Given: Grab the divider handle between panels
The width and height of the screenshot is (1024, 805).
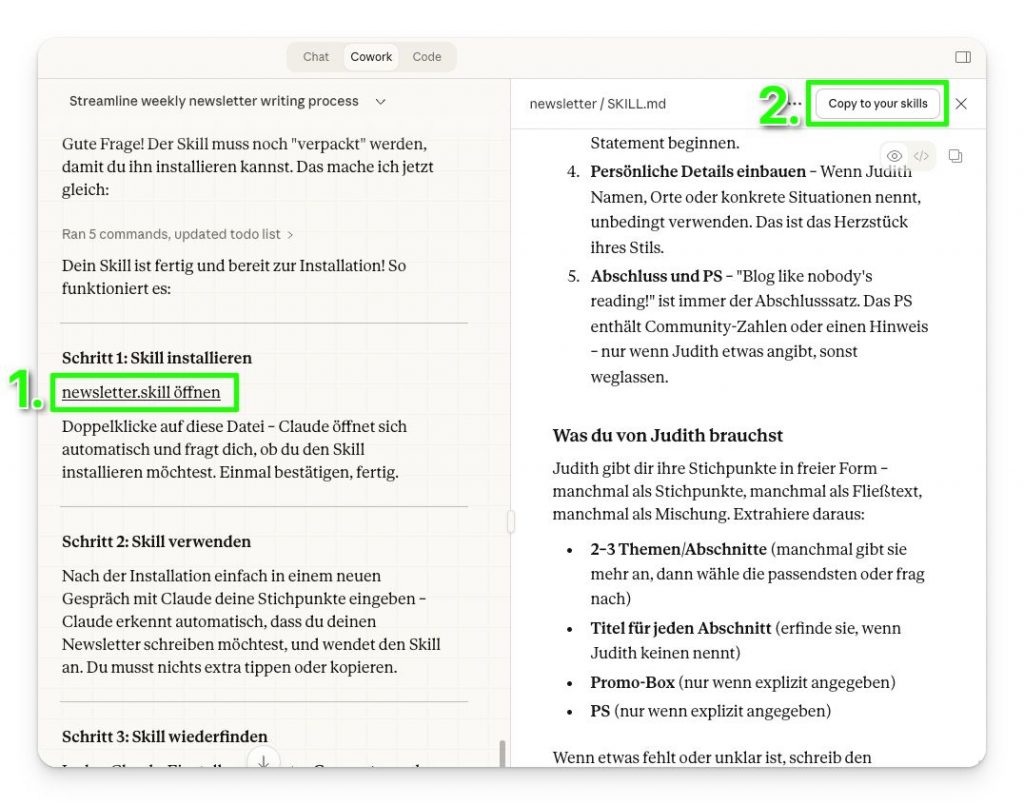Looking at the screenshot, I should [x=511, y=521].
